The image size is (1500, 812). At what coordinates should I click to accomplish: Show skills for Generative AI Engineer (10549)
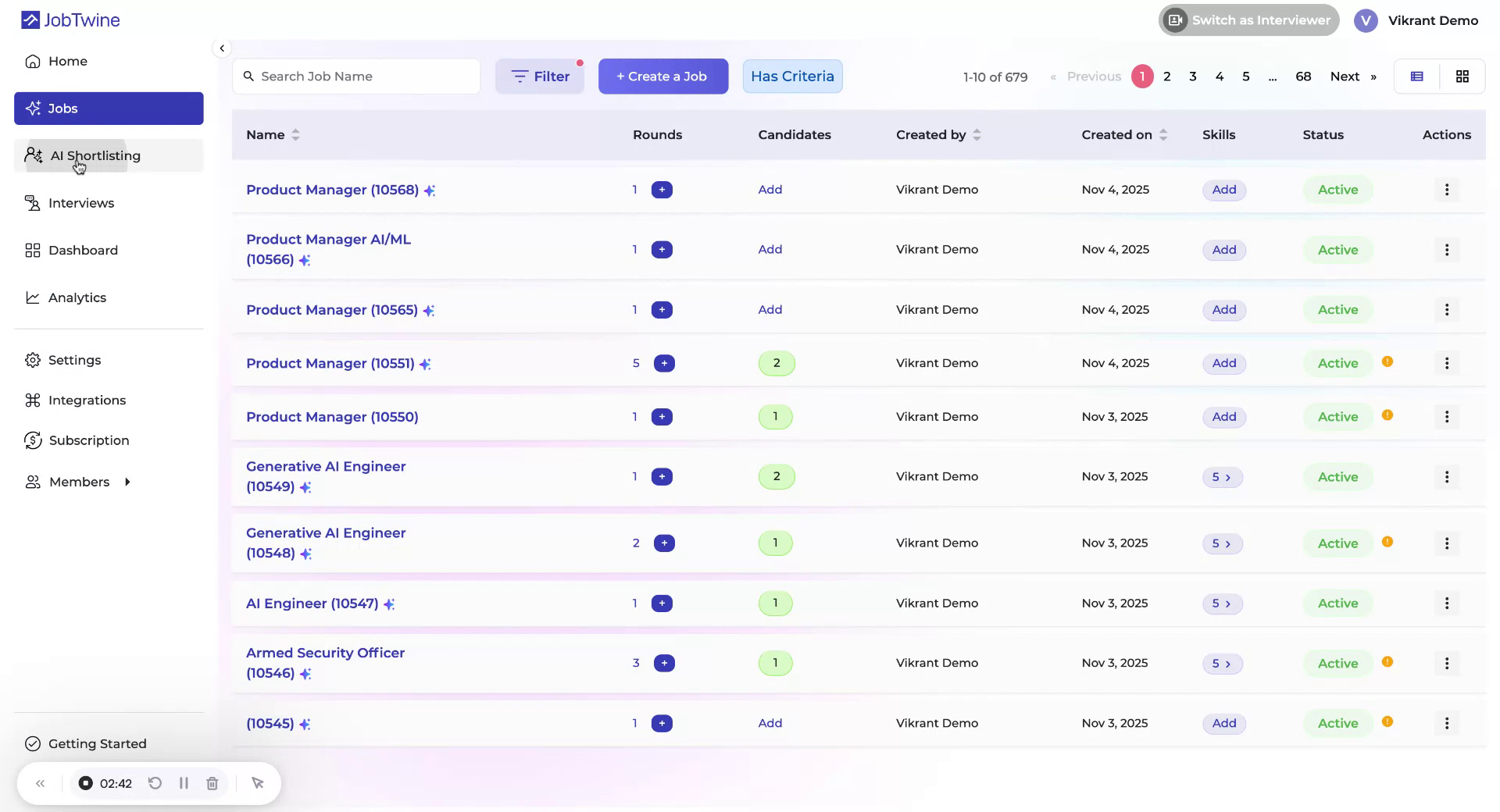click(x=1223, y=476)
